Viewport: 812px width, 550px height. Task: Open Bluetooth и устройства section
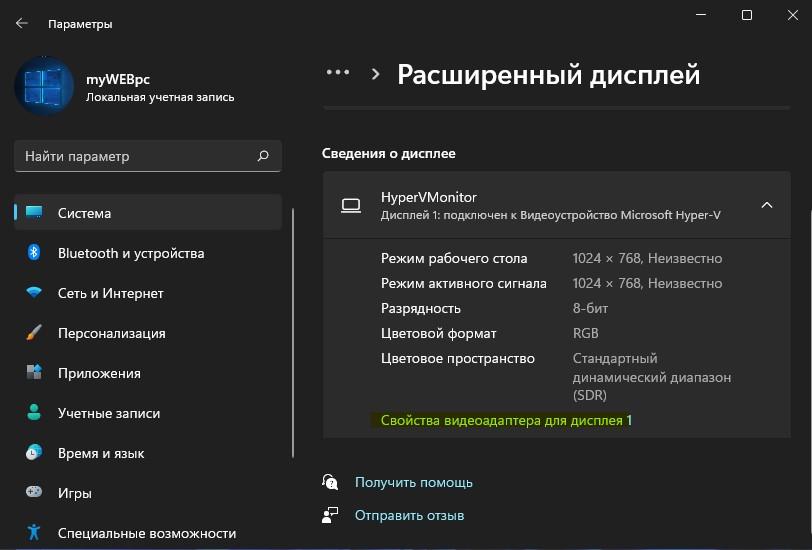point(148,253)
